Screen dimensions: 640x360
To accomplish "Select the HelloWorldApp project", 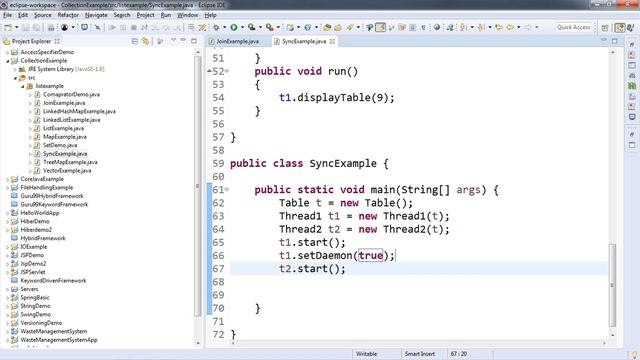I will point(40,213).
